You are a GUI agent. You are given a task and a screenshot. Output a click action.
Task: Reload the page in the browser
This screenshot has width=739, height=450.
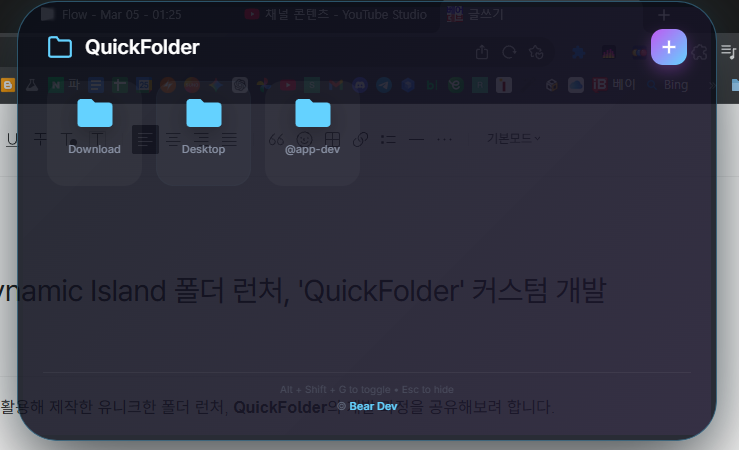click(x=509, y=52)
